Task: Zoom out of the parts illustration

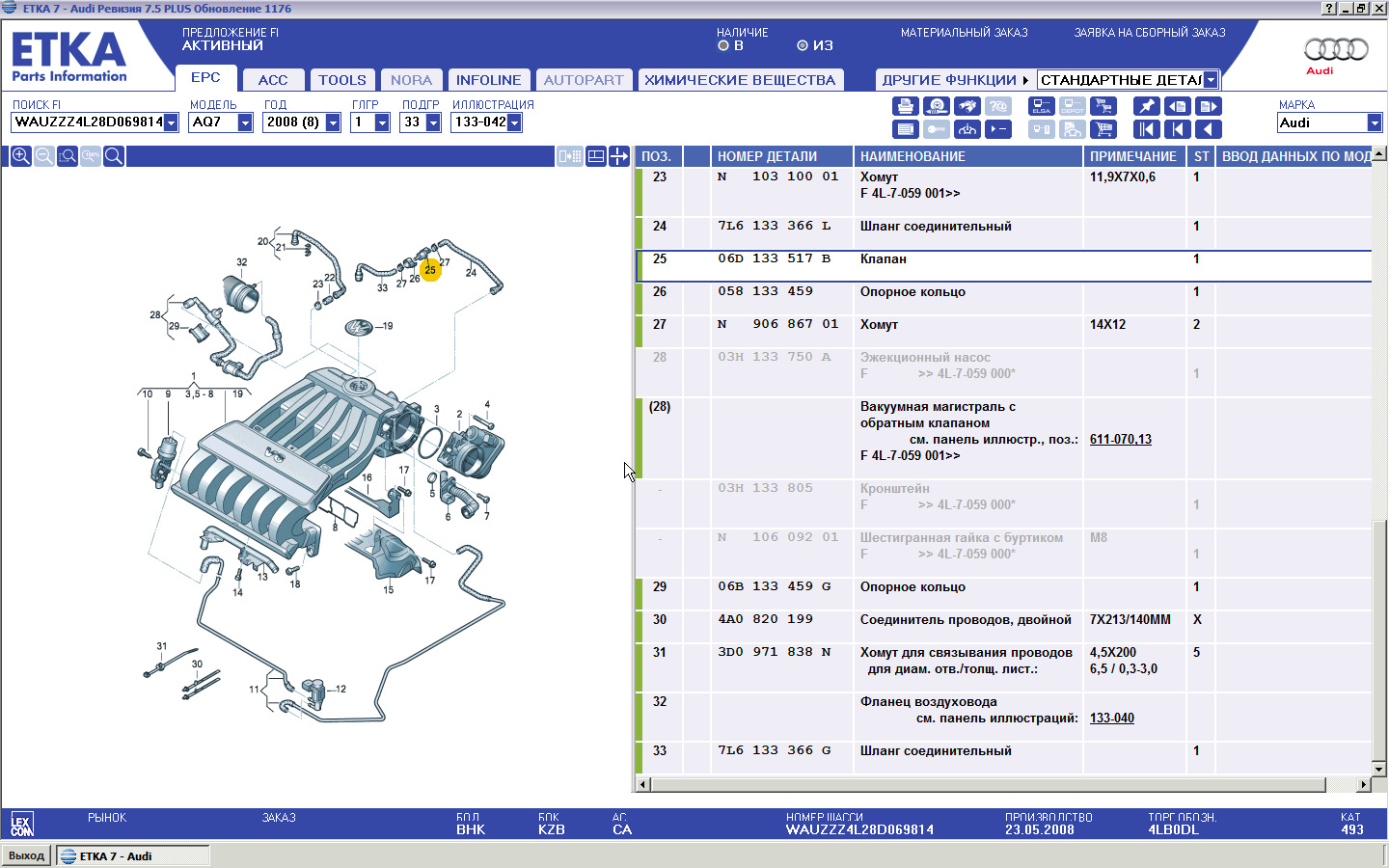Action: point(43,156)
